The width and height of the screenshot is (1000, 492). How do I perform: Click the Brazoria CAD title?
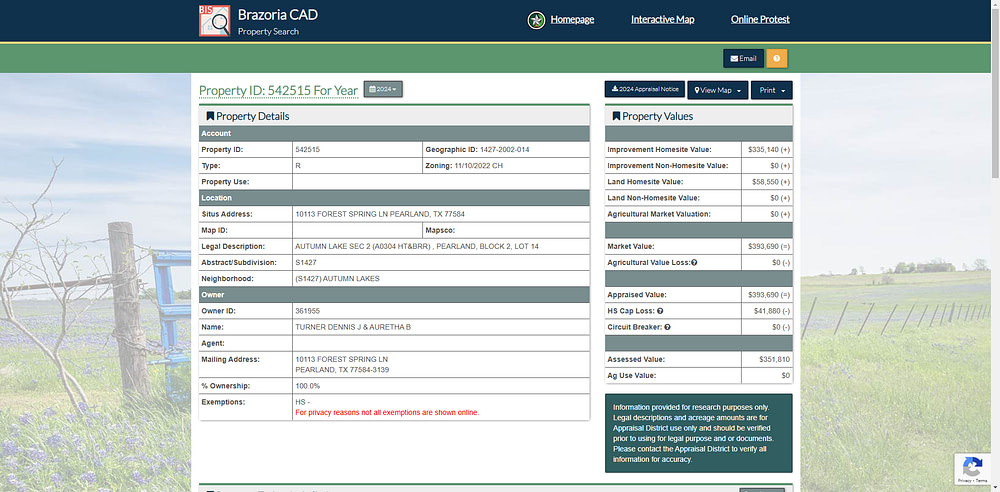277,15
